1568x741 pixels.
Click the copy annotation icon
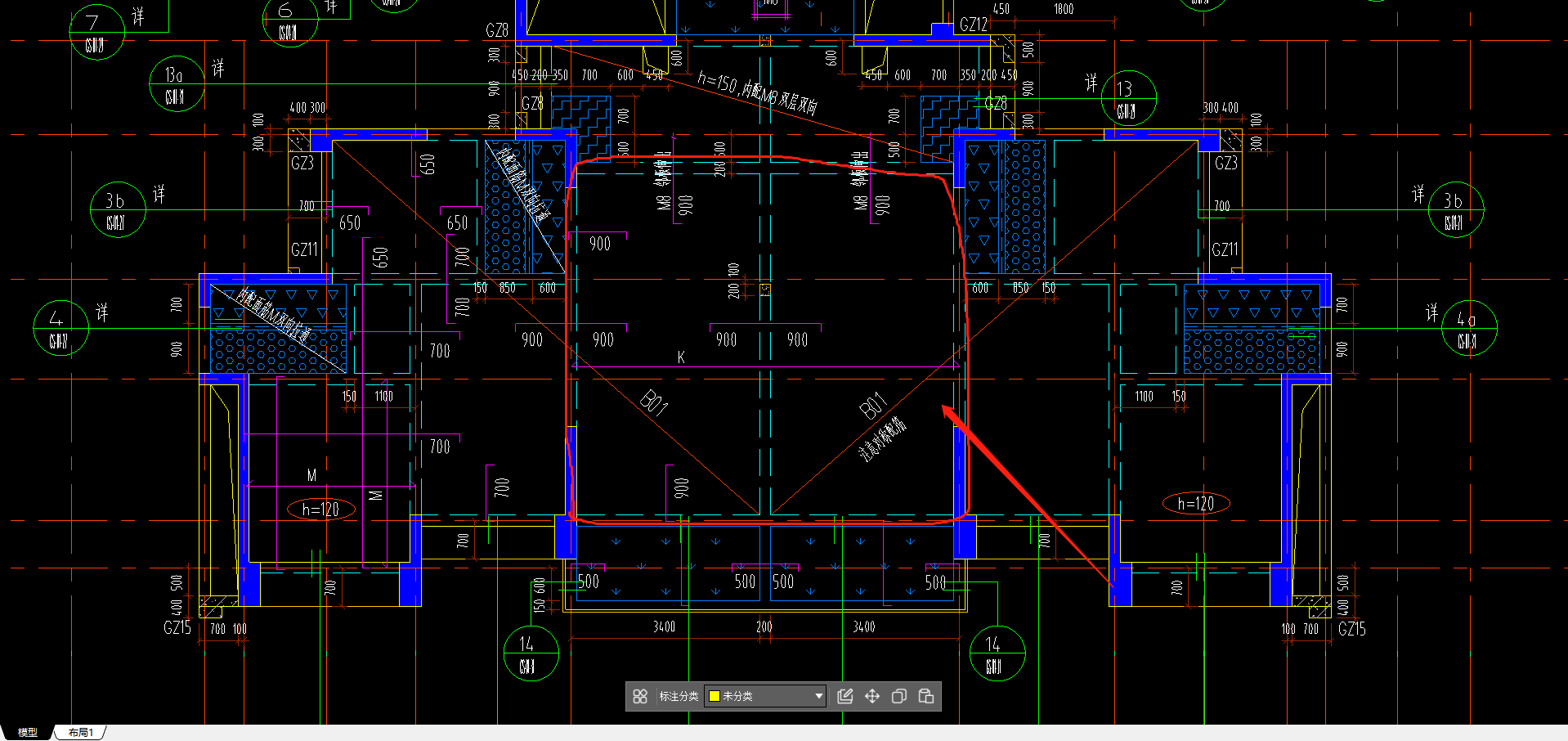pos(899,696)
